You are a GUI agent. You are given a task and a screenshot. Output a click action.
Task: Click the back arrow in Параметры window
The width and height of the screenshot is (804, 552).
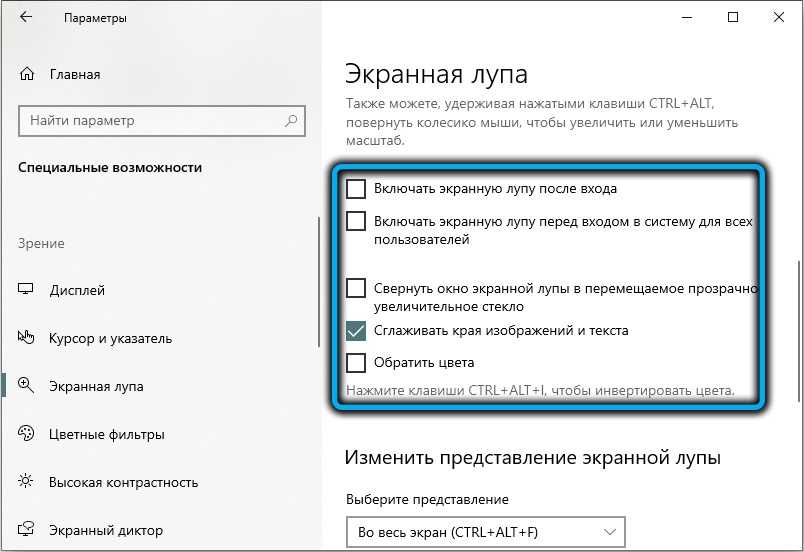click(x=25, y=18)
